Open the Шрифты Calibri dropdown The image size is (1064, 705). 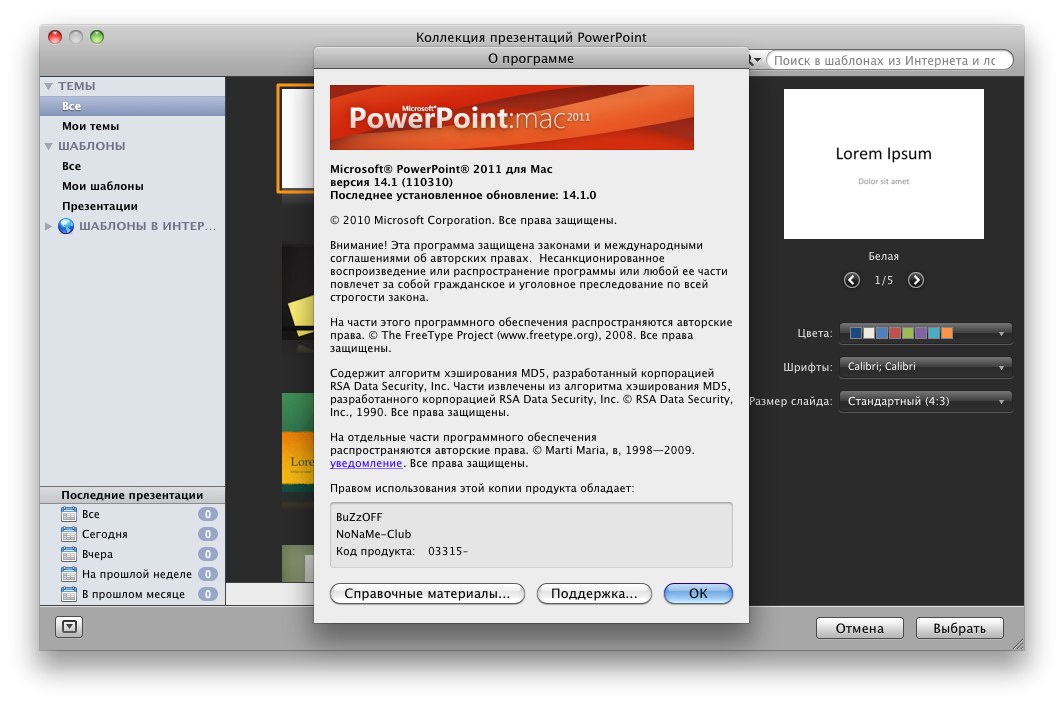(x=926, y=366)
